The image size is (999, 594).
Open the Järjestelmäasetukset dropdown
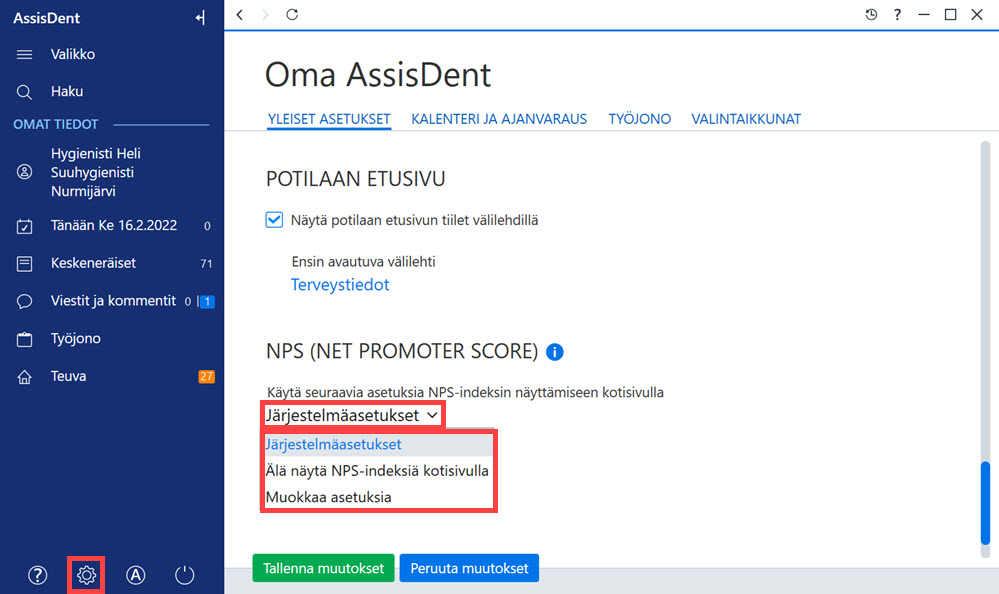click(352, 416)
